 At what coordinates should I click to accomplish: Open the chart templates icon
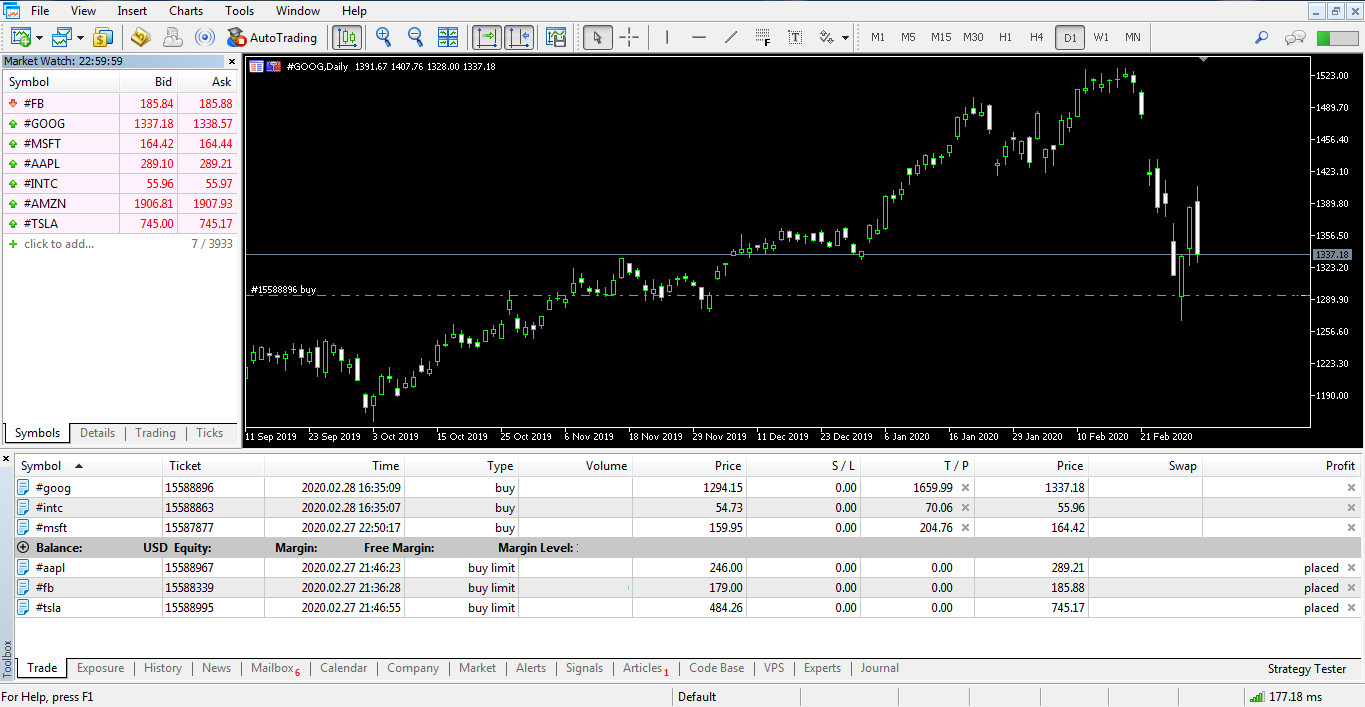click(556, 38)
